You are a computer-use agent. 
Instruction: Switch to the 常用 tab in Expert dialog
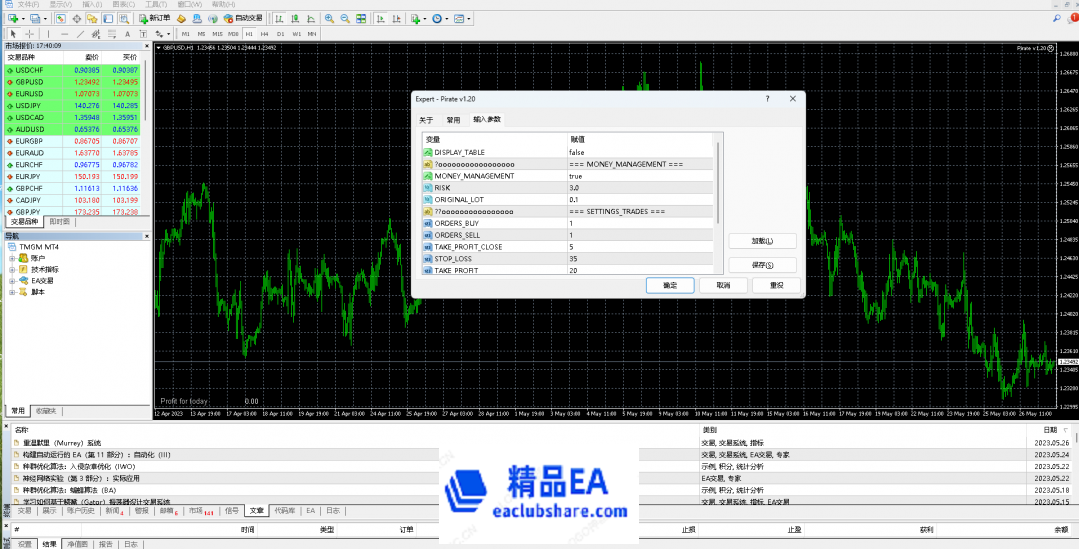click(453, 119)
